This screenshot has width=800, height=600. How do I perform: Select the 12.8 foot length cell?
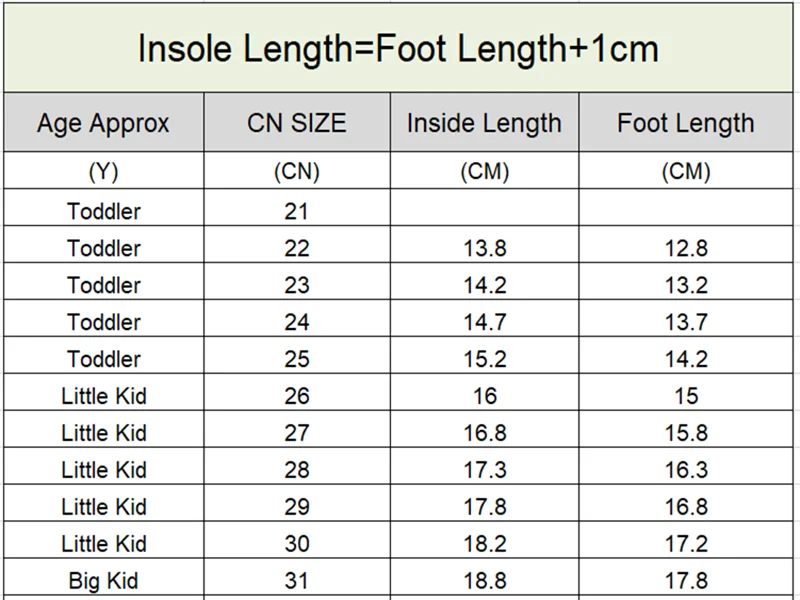click(x=685, y=248)
